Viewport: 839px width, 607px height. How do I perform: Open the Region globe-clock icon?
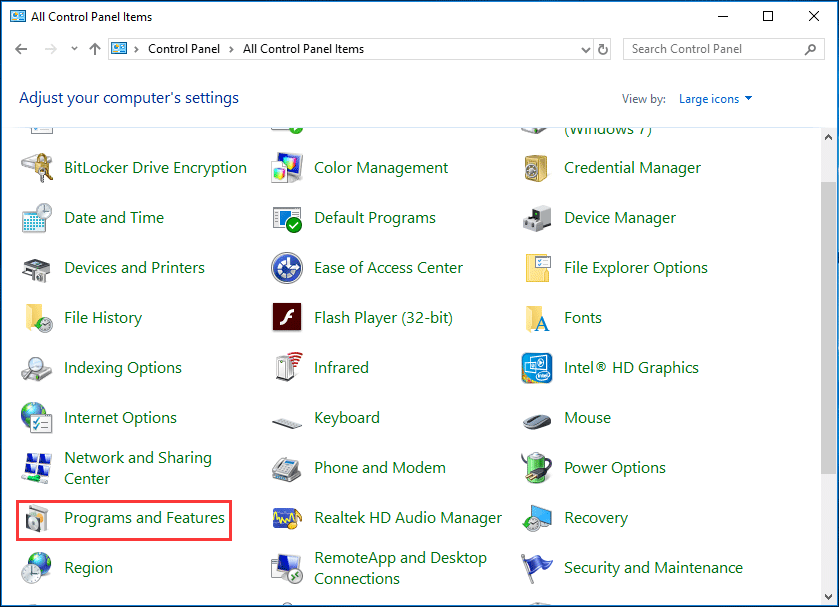[x=36, y=567]
